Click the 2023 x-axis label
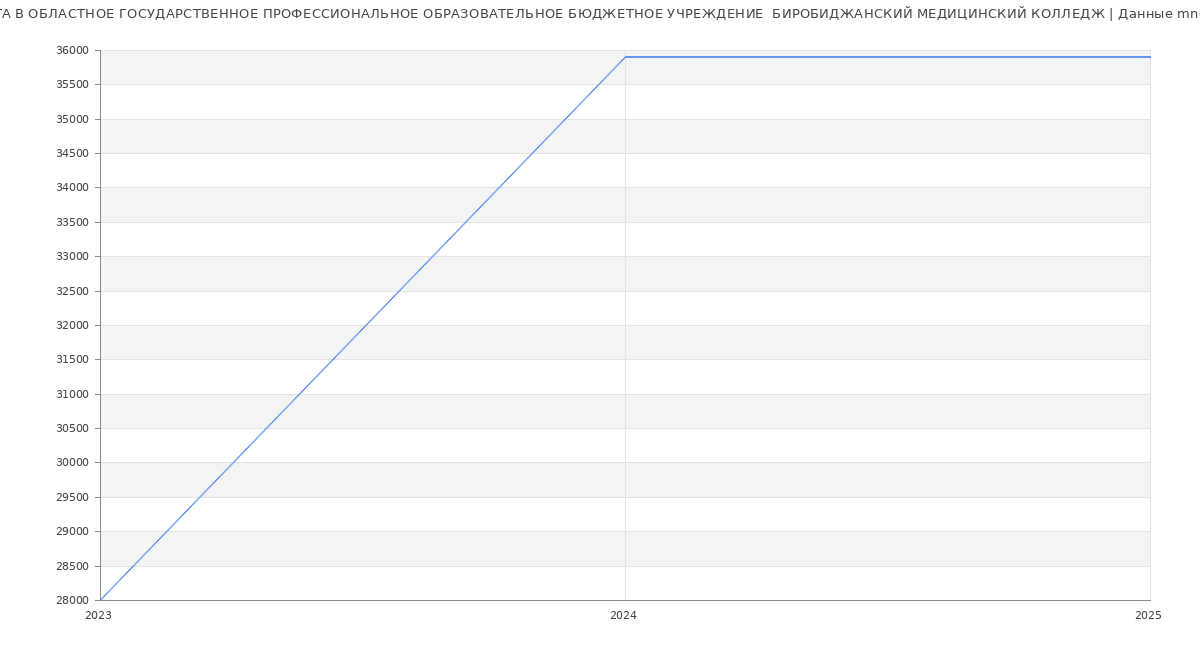Viewport: 1200px width, 650px height. tap(98, 615)
